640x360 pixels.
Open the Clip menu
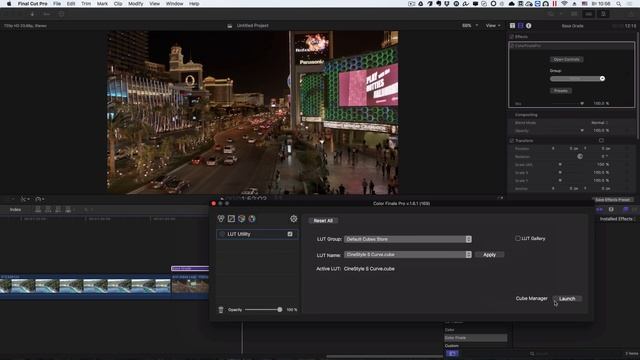(118, 4)
